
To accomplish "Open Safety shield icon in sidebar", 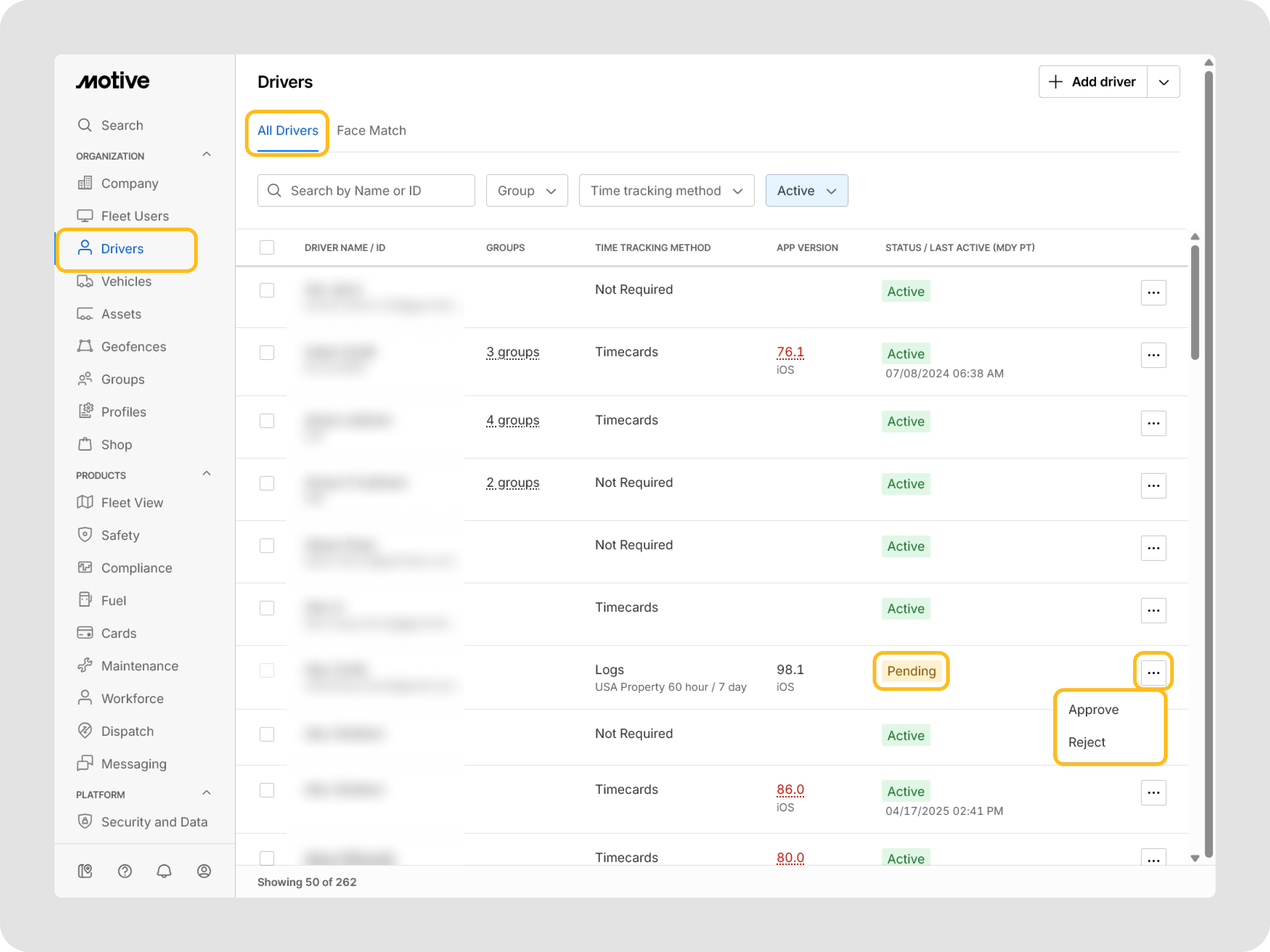I will pyautogui.click(x=85, y=535).
